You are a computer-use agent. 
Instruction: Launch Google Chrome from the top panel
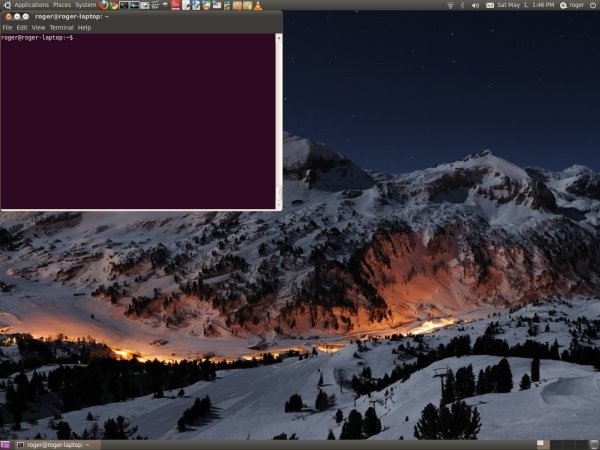113,5
